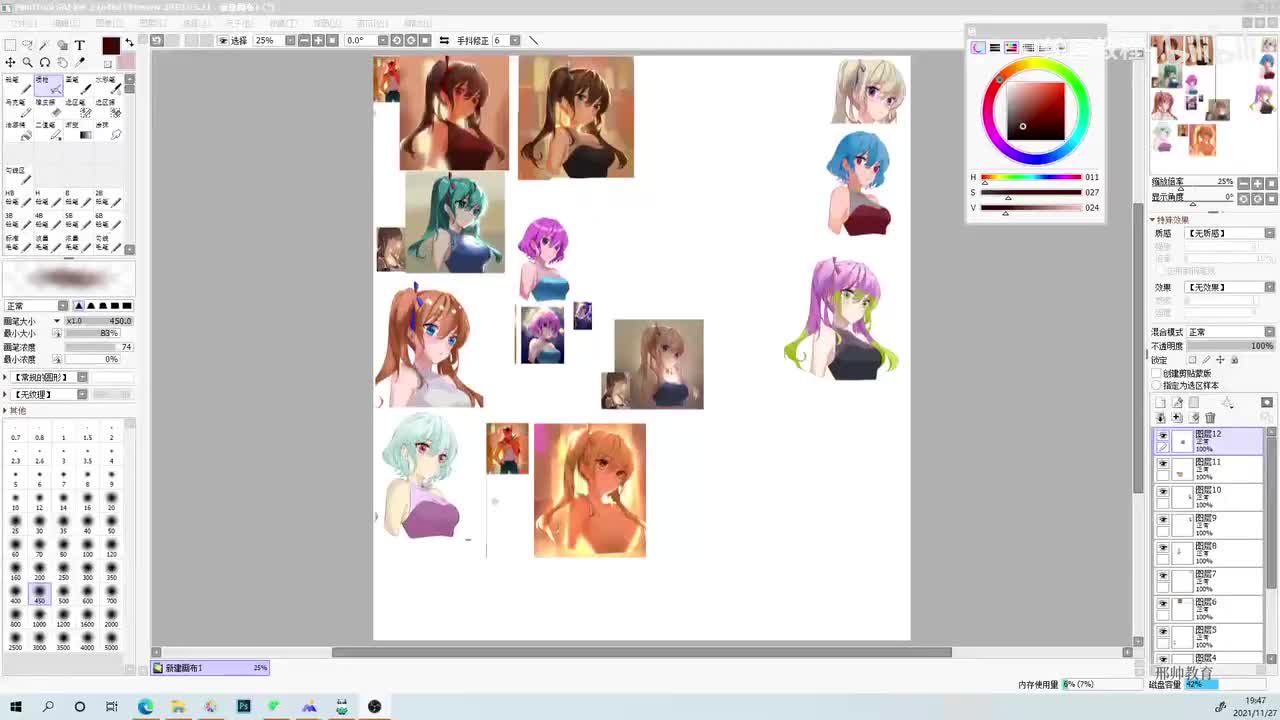Pick brush size 450 preset
This screenshot has height=720, width=1280.
pos(40,594)
